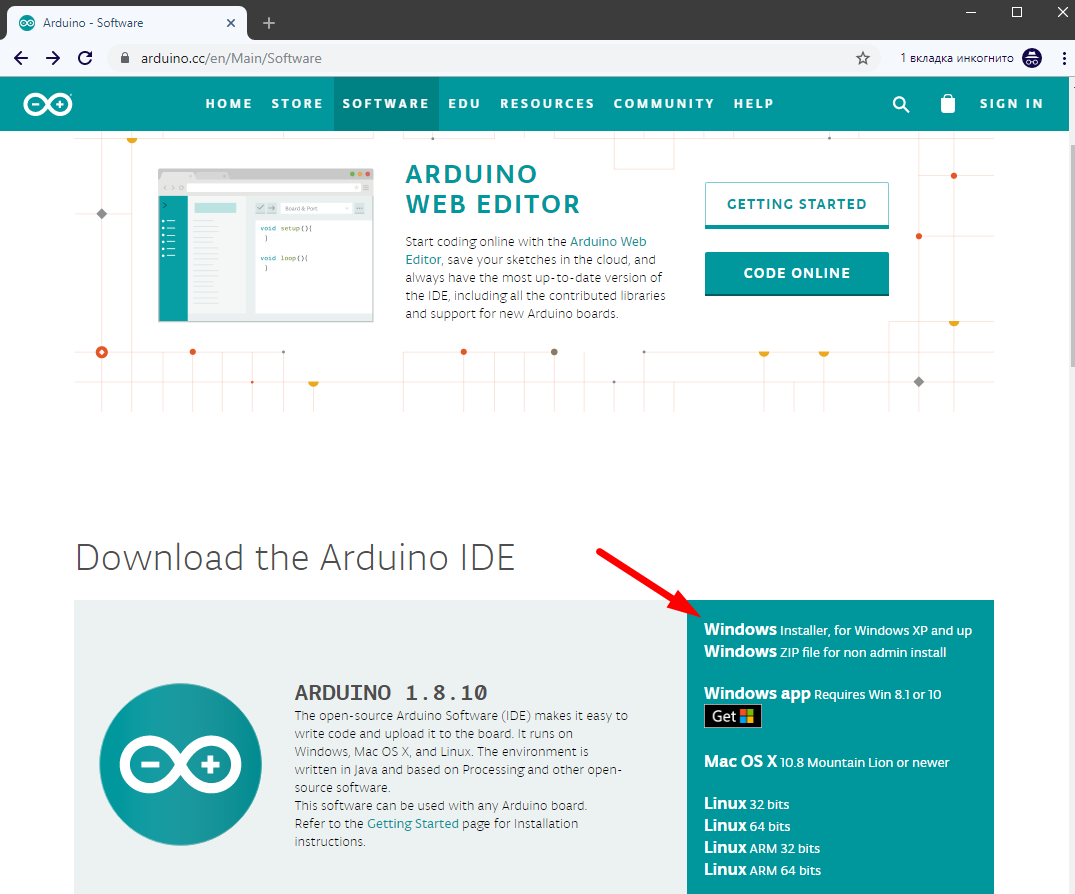Viewport: 1075px width, 894px height.
Task: Click the round Arduino infinity logo image
Action: [x=179, y=764]
